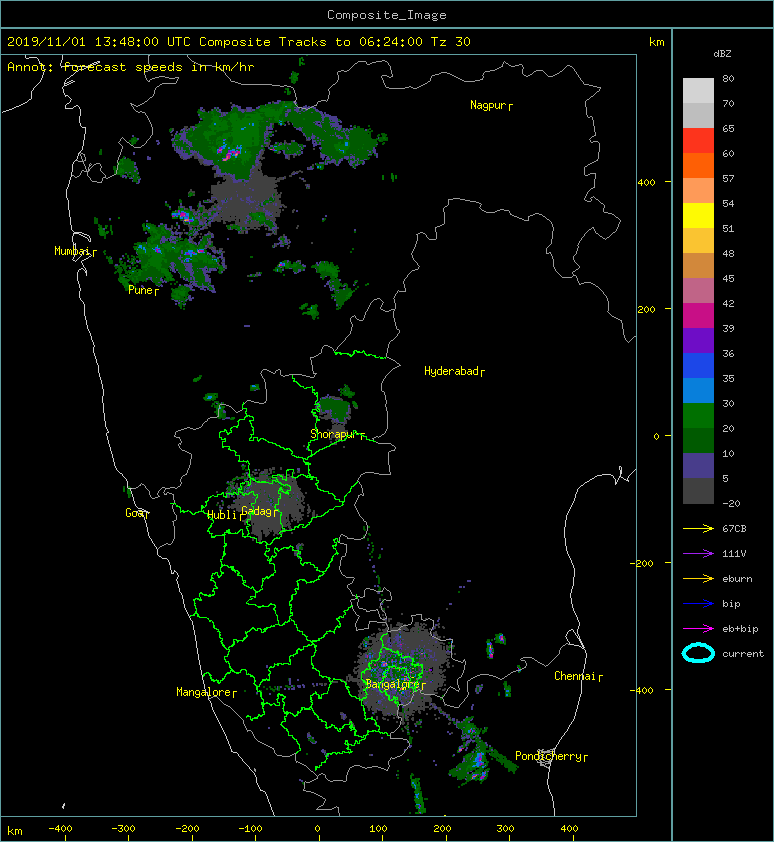Click the Goa label on the coast
The height and width of the screenshot is (842, 774).
[x=134, y=513]
